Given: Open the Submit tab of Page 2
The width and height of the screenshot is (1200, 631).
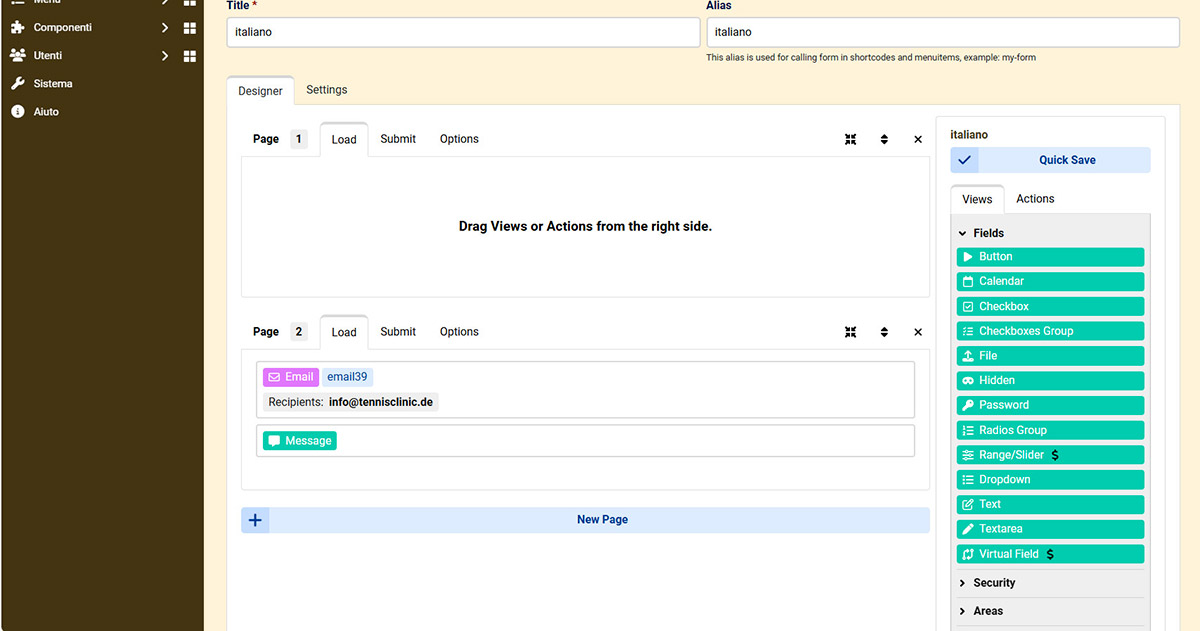Looking at the screenshot, I should [x=398, y=332].
